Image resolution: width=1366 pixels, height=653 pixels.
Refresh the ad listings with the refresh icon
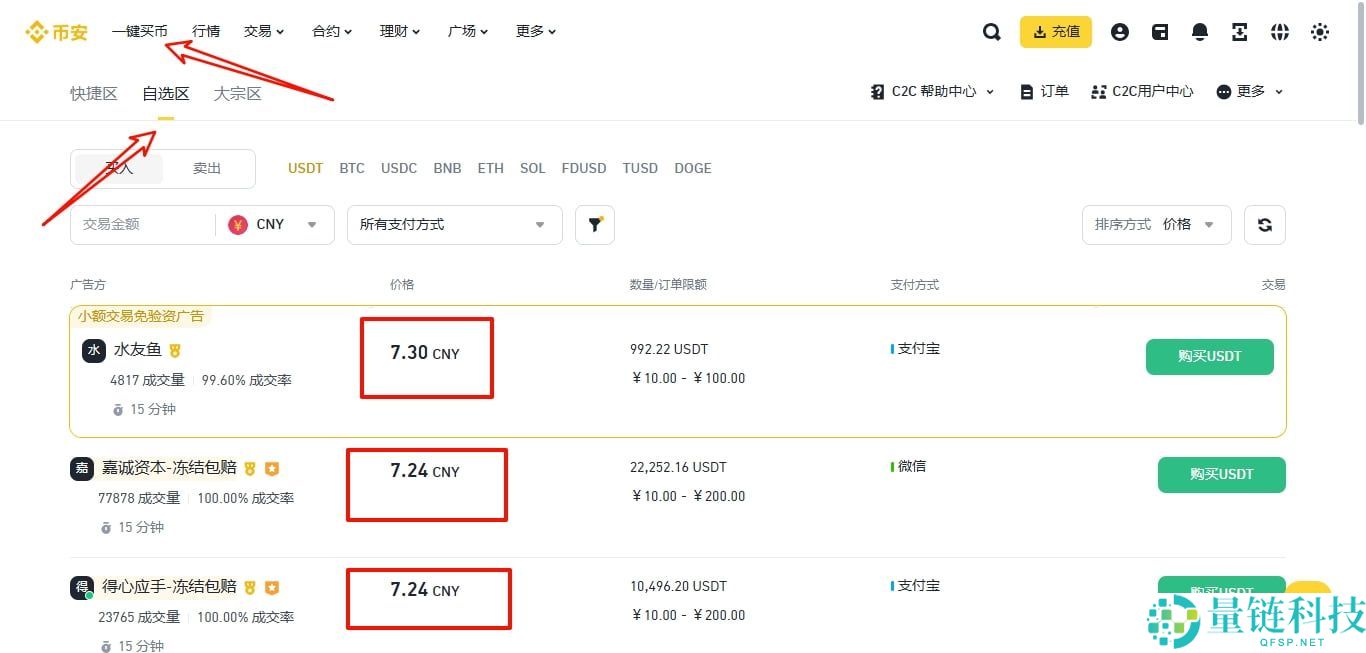[1264, 224]
